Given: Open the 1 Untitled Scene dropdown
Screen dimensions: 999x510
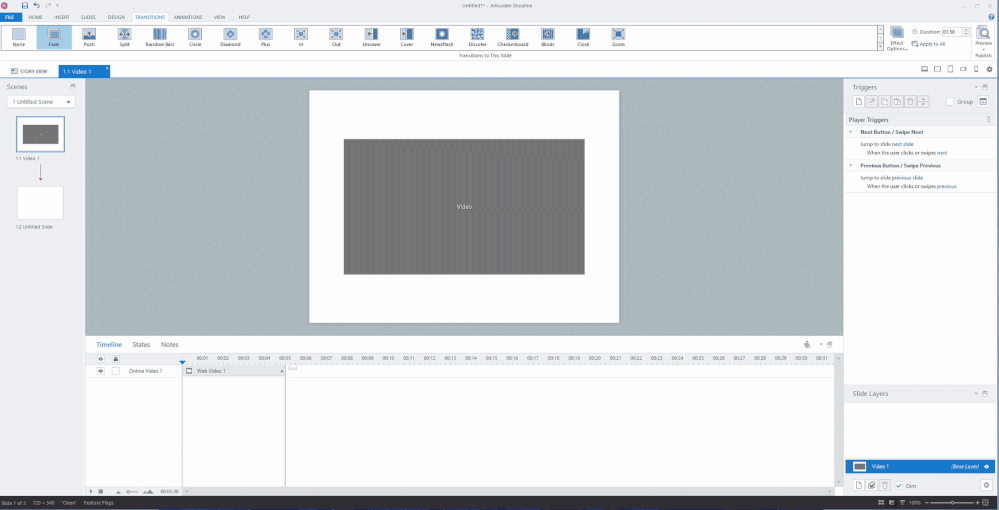Looking at the screenshot, I should (41, 102).
